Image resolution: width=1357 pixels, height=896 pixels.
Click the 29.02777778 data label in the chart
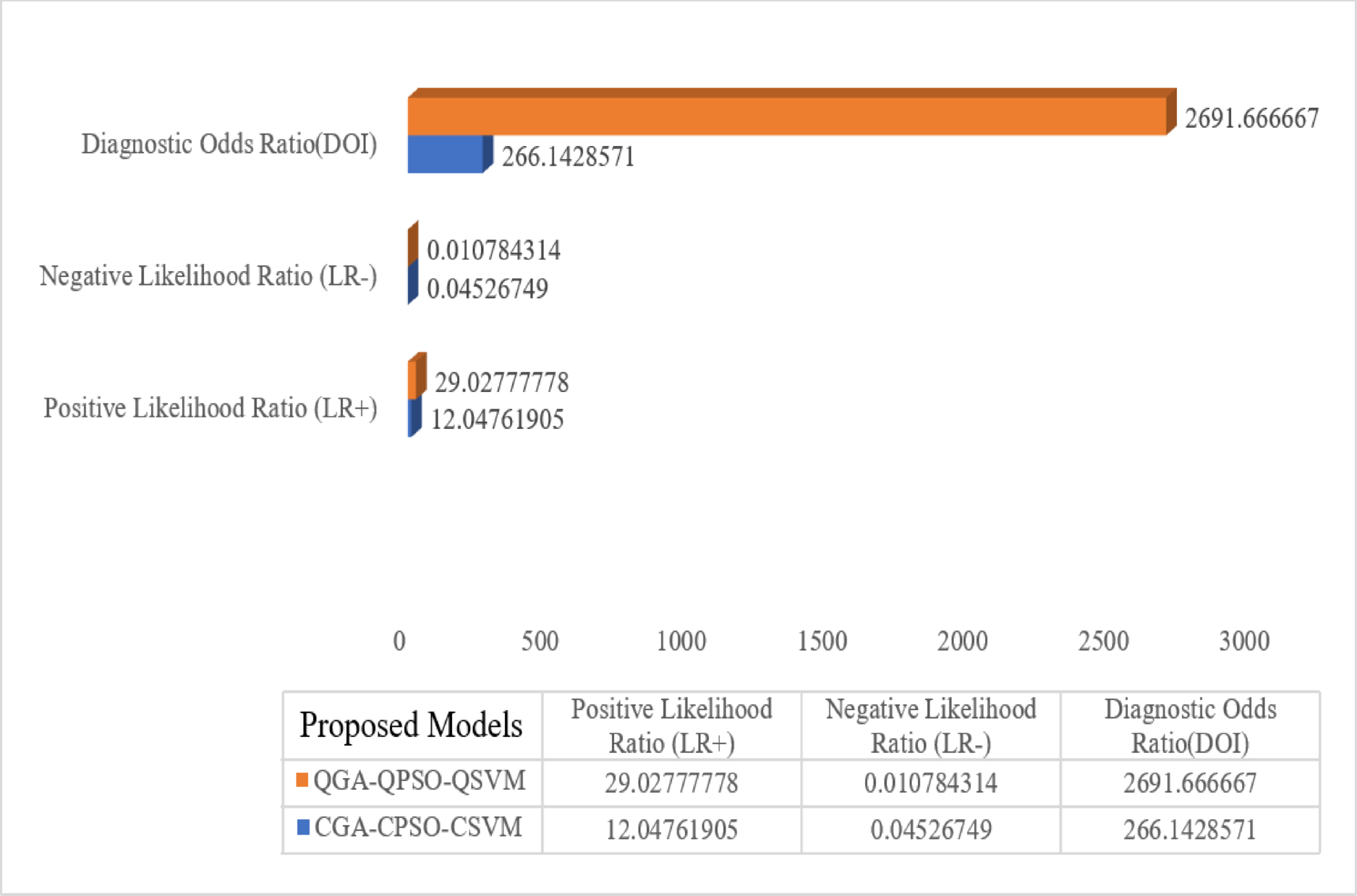(x=501, y=383)
